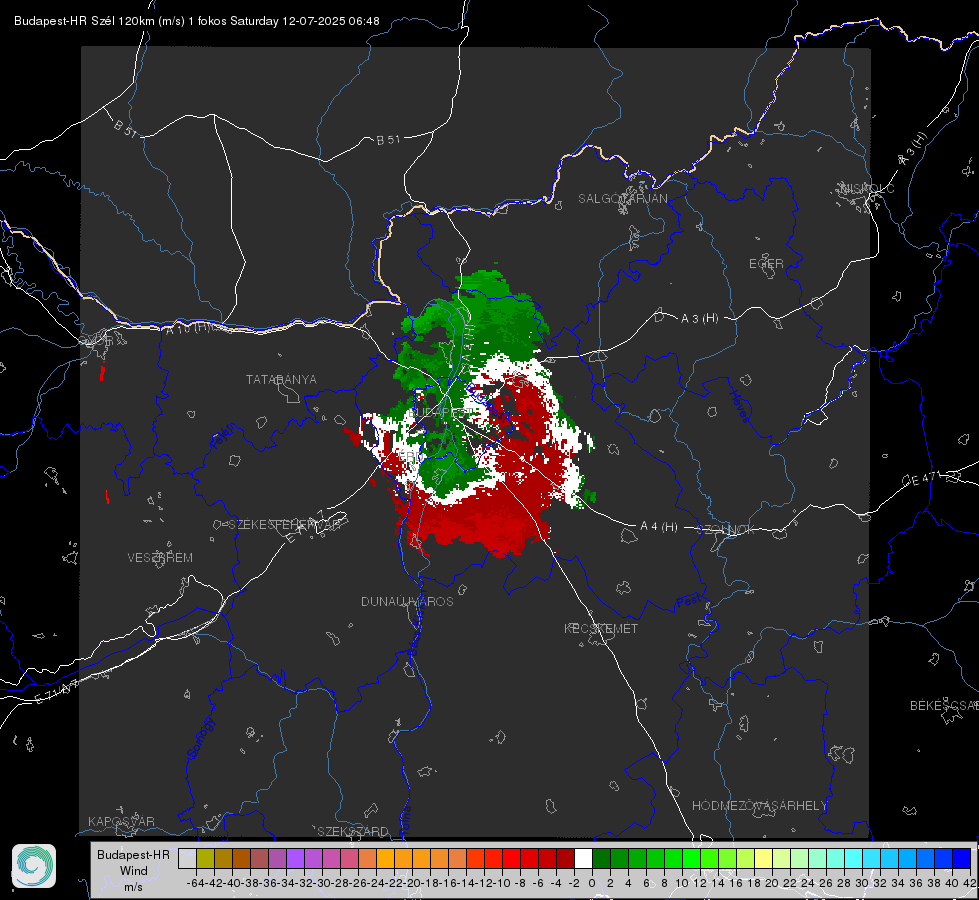Select the white zero-velocity legend swatch

point(583,859)
